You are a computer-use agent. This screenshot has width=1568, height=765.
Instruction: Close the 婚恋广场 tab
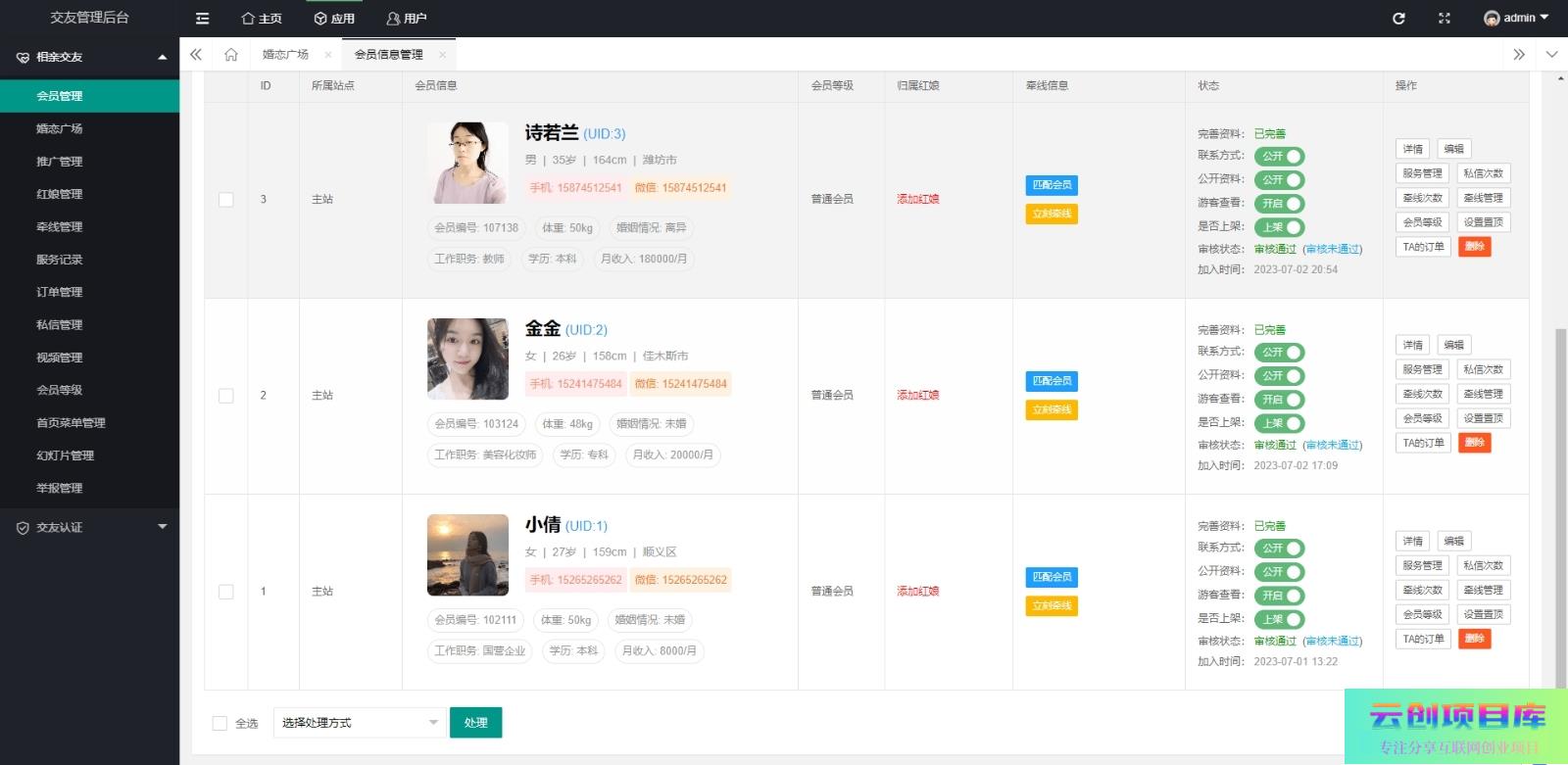(x=327, y=55)
